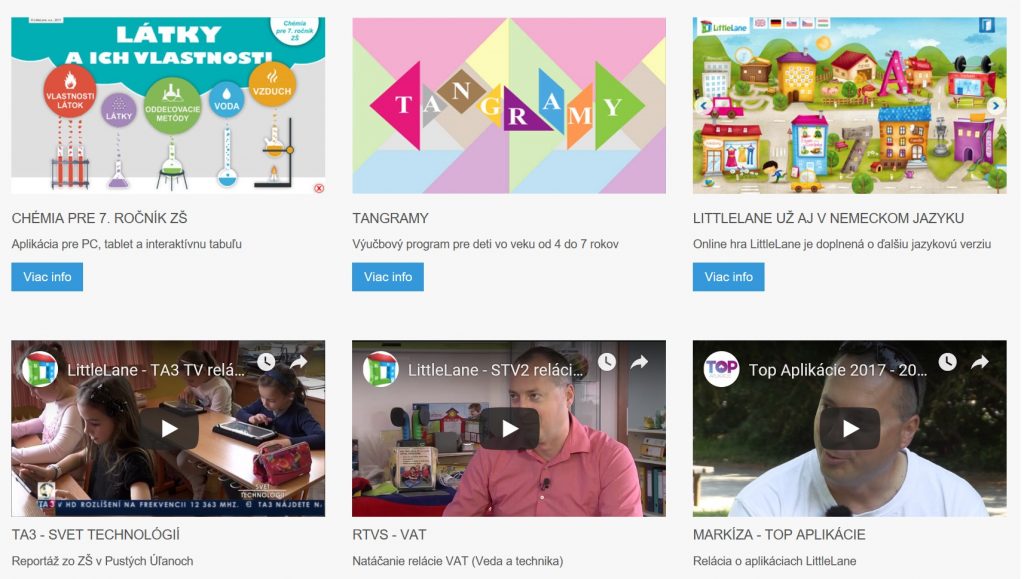Play the LittleLane STV2 relácia video
The width and height of the screenshot is (1024, 579).
[509, 429]
